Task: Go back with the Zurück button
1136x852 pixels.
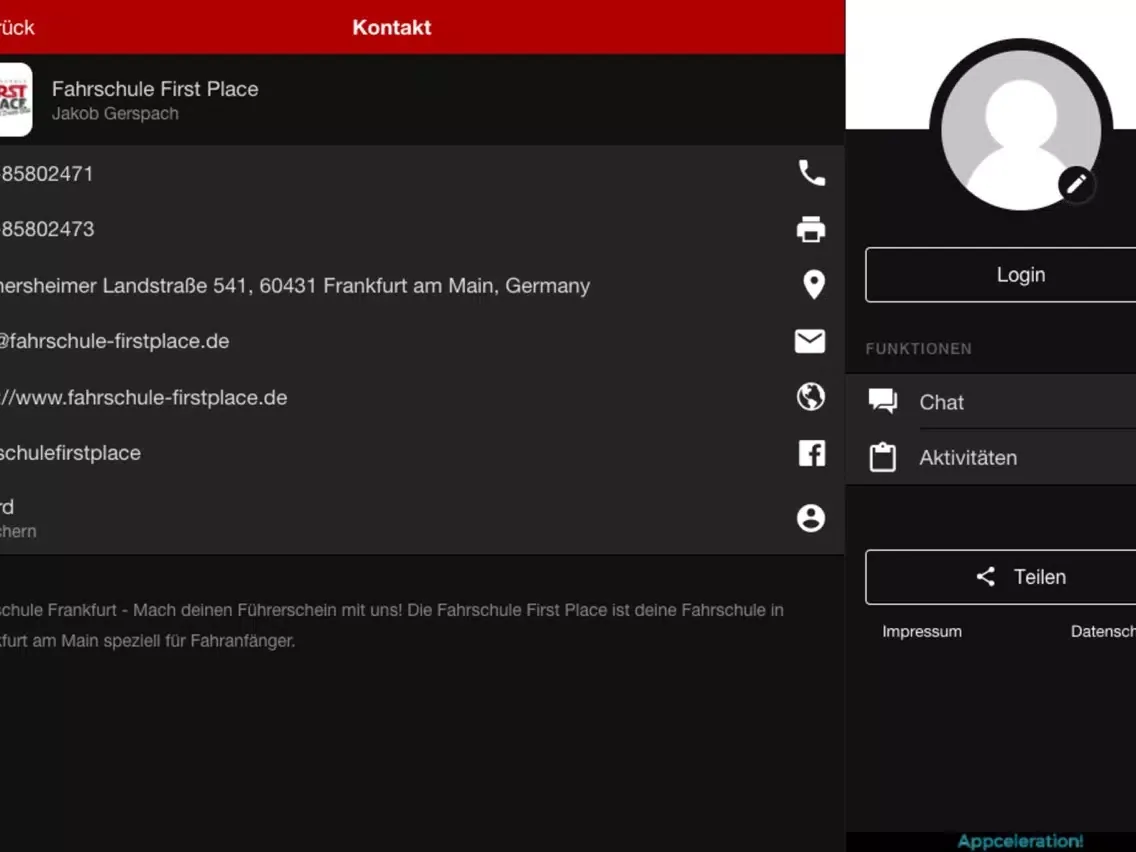Action: tap(17, 28)
